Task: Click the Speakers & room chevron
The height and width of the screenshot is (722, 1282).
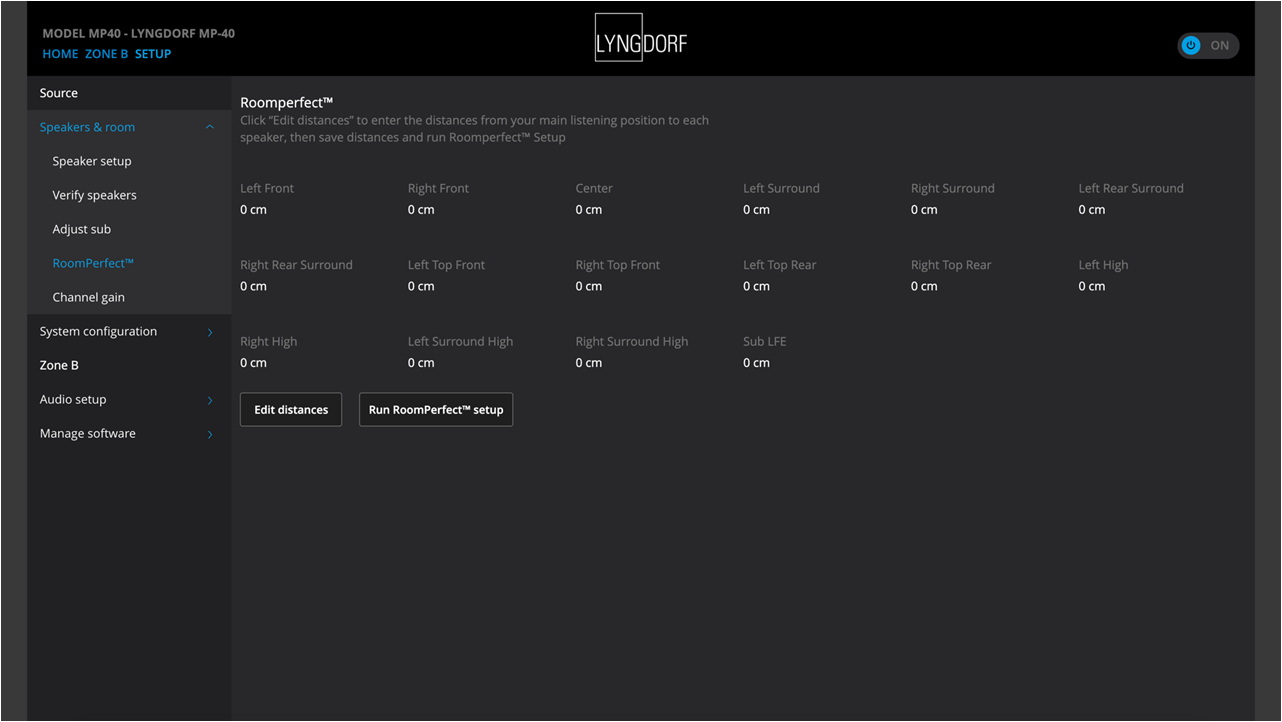Action: (210, 127)
